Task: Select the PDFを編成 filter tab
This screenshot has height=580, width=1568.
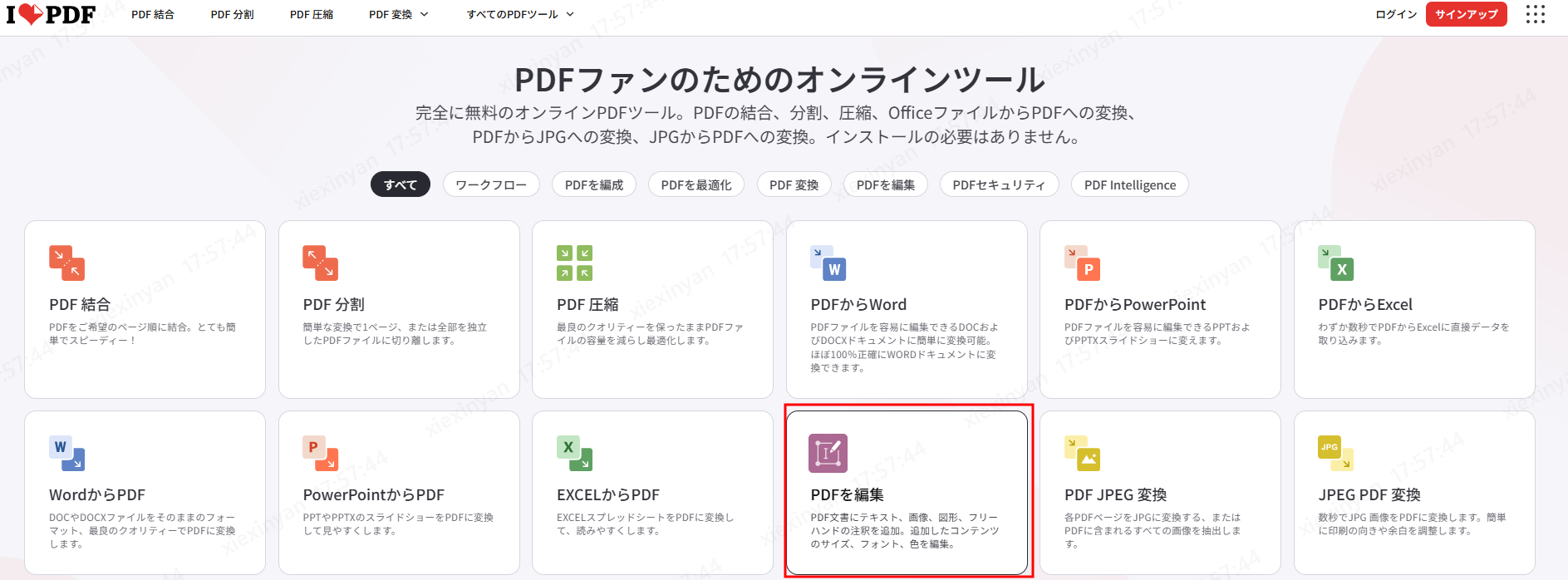Action: click(594, 184)
